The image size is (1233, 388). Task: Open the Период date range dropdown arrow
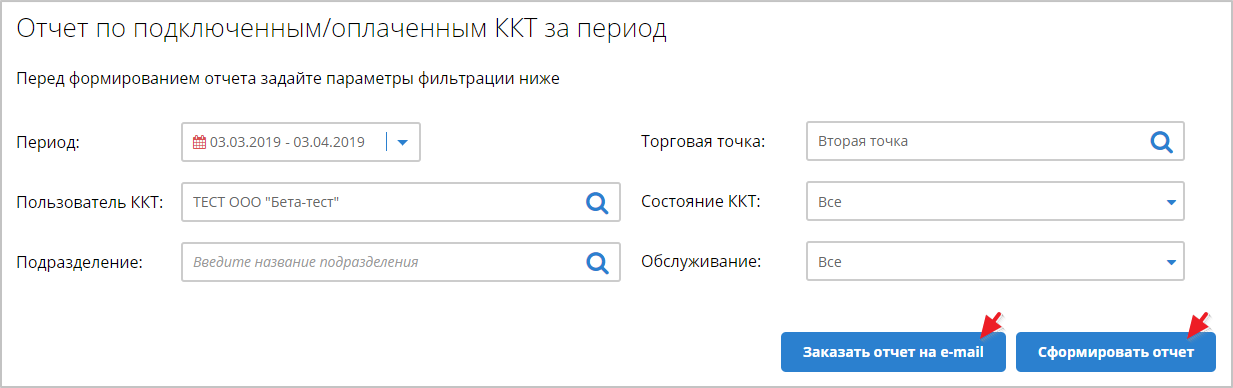pyautogui.click(x=403, y=142)
